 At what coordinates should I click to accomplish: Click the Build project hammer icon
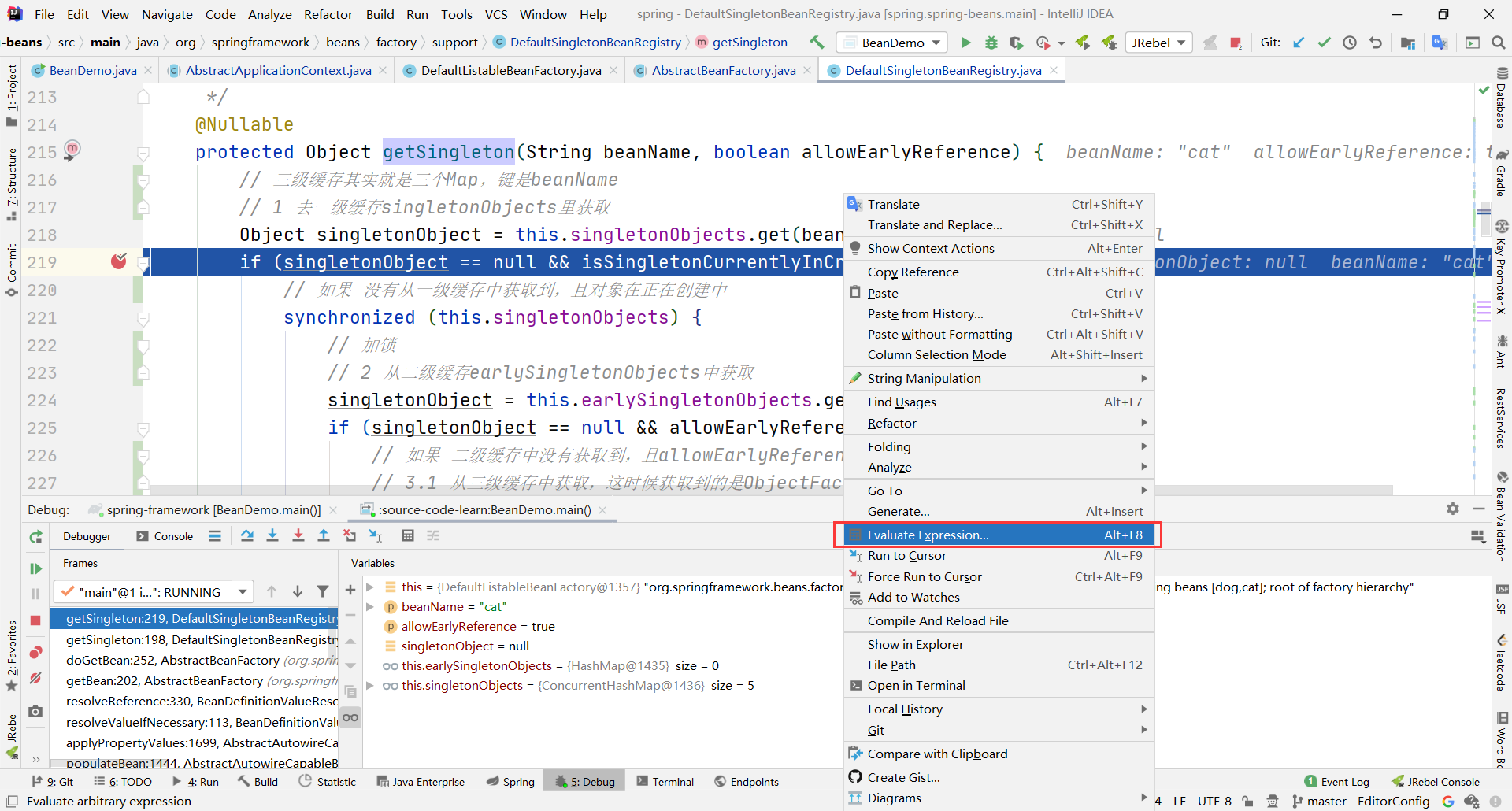(x=817, y=43)
